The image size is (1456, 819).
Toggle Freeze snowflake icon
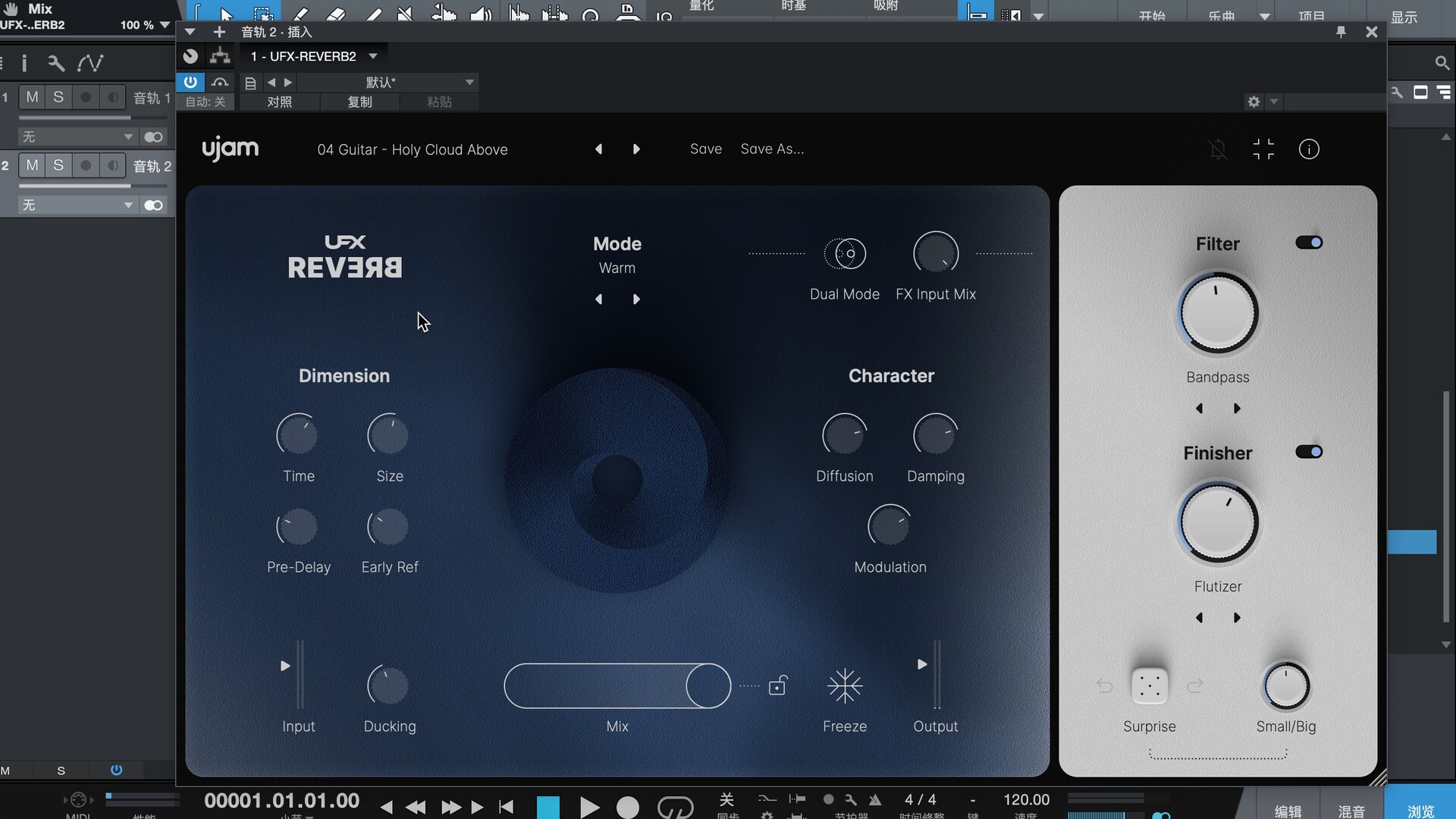(845, 686)
